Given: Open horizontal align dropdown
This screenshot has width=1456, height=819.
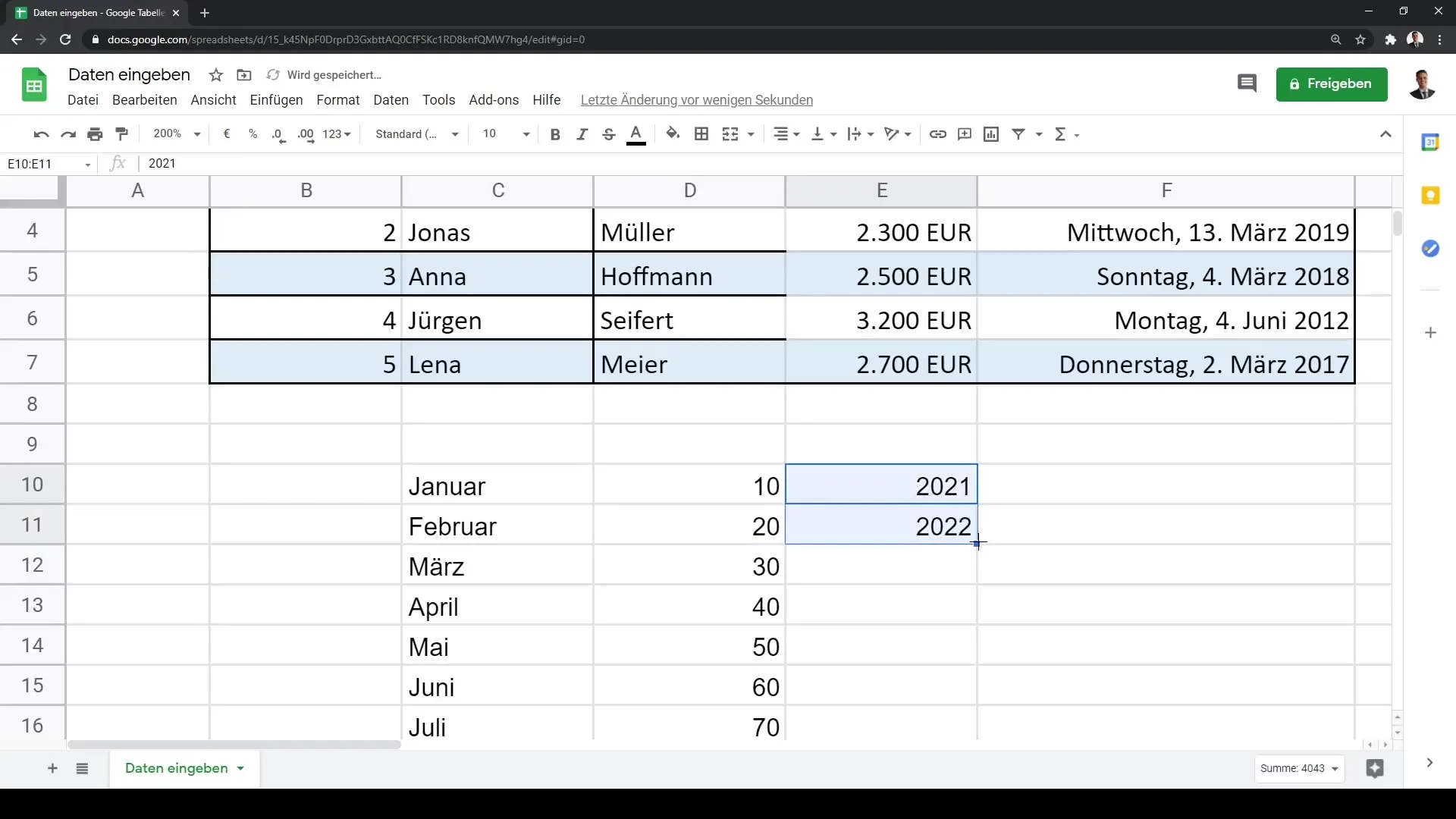Looking at the screenshot, I should tap(786, 134).
